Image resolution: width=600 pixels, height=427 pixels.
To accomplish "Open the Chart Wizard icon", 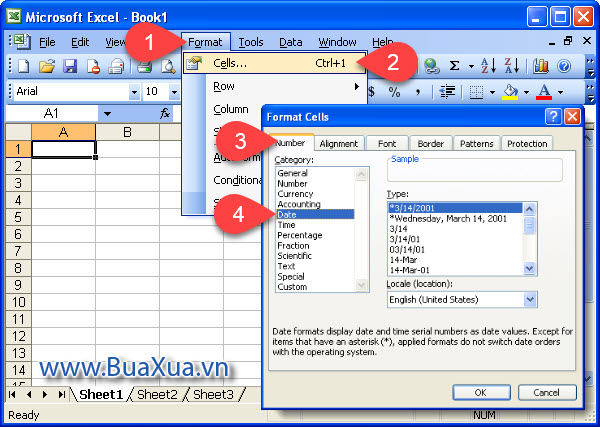I will click(541, 66).
